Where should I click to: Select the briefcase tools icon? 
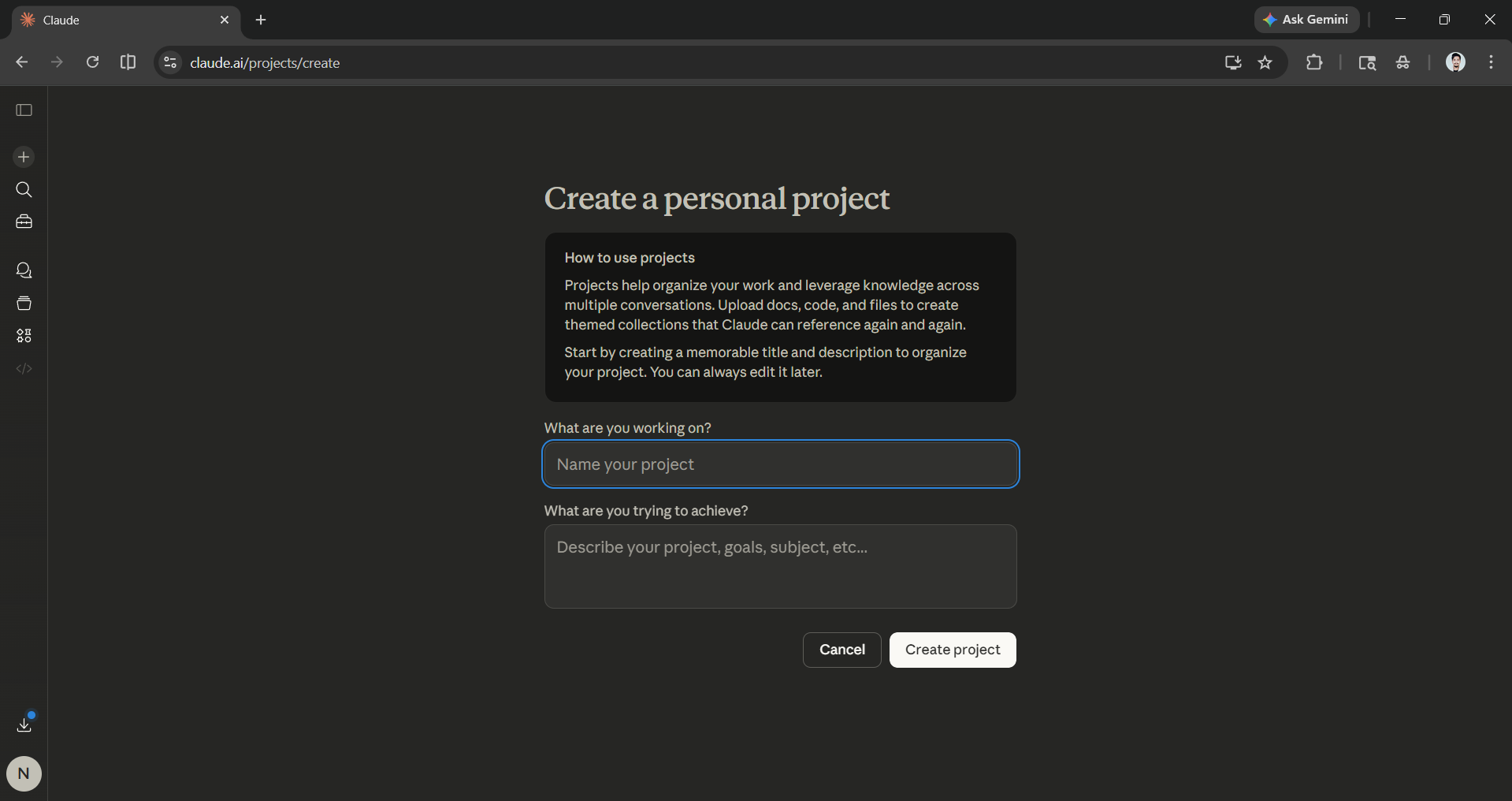(24, 222)
